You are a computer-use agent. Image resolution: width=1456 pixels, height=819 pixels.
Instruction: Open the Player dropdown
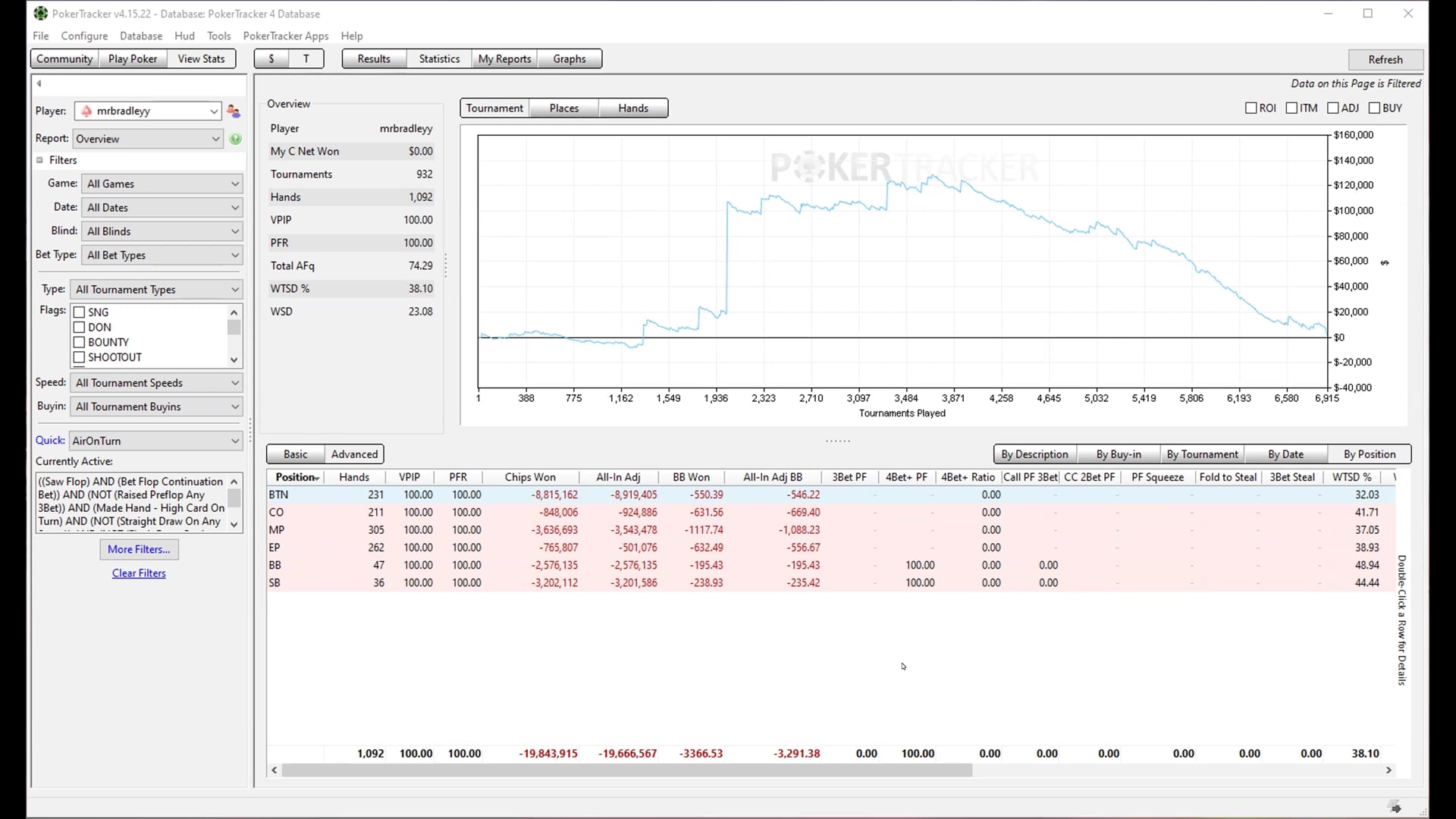coord(148,111)
